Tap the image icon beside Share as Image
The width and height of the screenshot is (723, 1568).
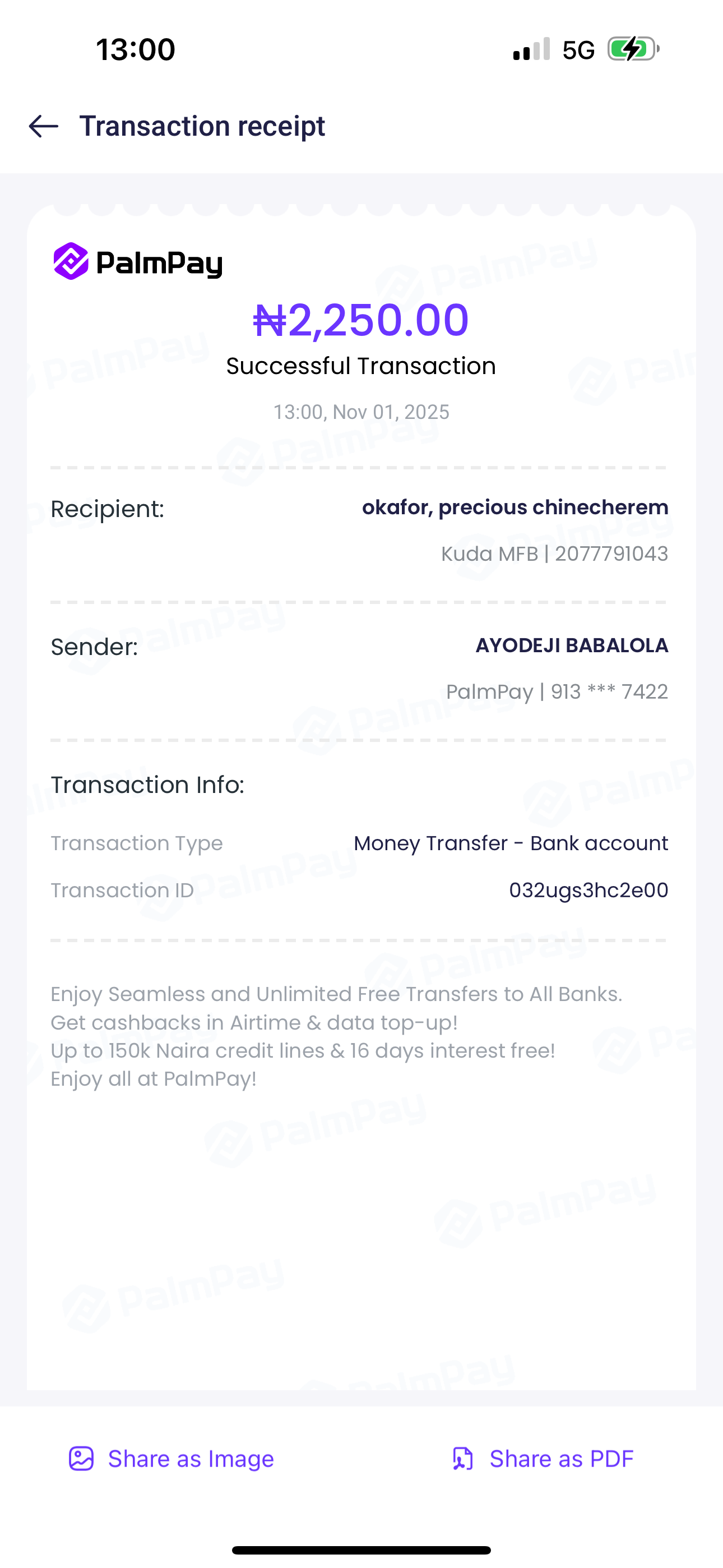pos(81,1459)
